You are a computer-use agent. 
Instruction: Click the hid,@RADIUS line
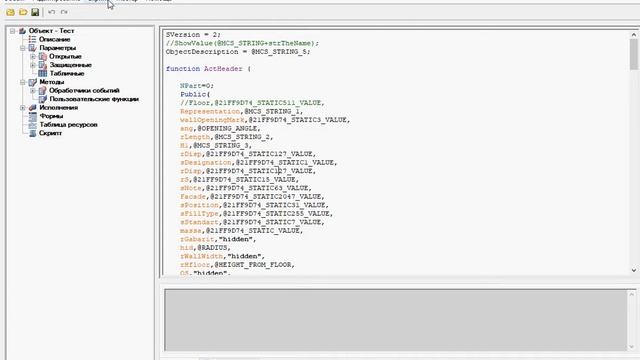205,248
